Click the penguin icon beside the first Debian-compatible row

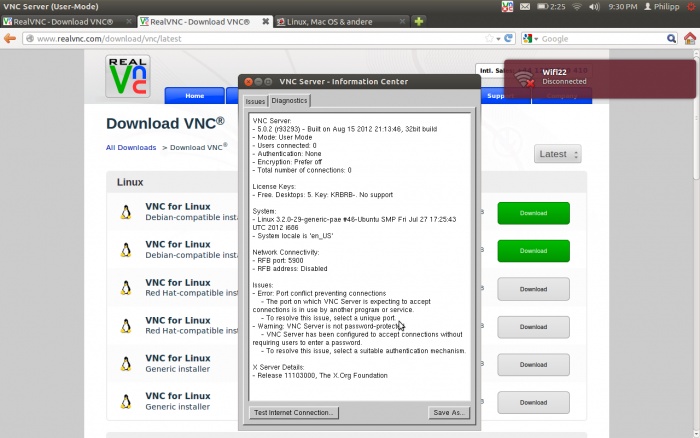tap(126, 212)
